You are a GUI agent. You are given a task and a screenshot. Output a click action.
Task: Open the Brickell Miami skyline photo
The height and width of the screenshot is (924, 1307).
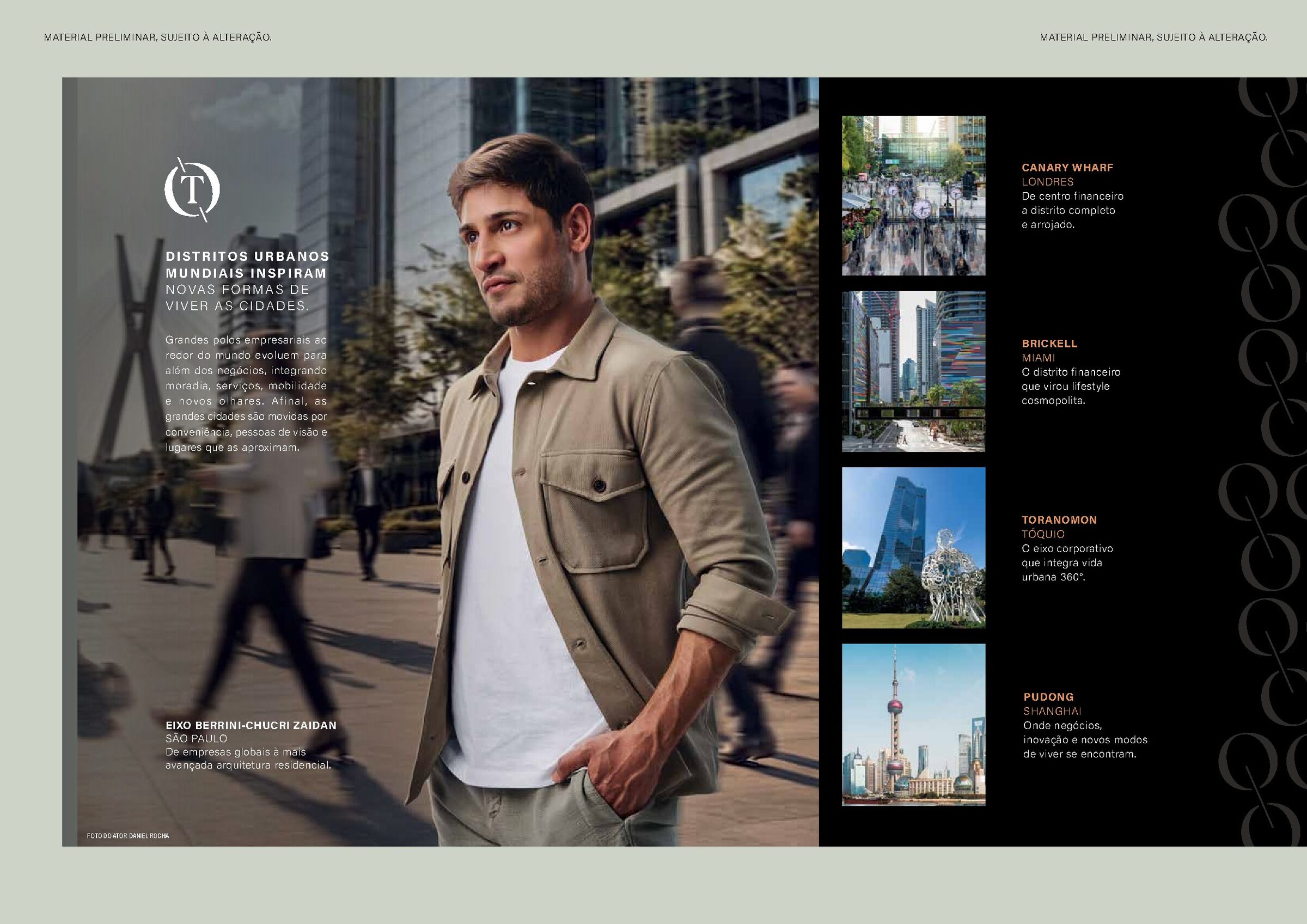(914, 372)
